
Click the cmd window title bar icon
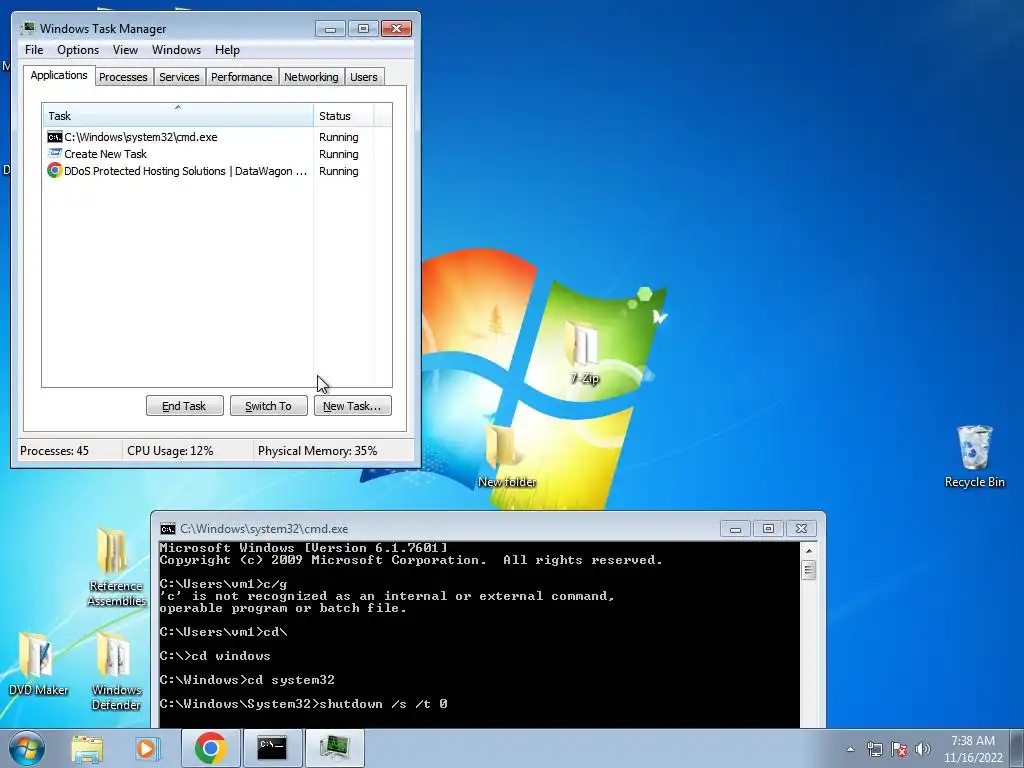[168, 528]
